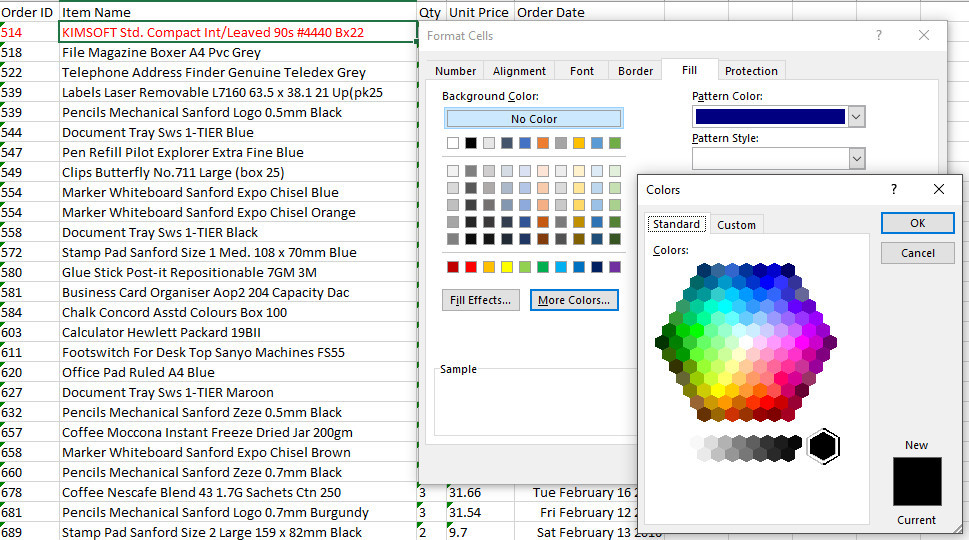
Task: Choose dark red standard color swatch
Action: pyautogui.click(x=453, y=267)
